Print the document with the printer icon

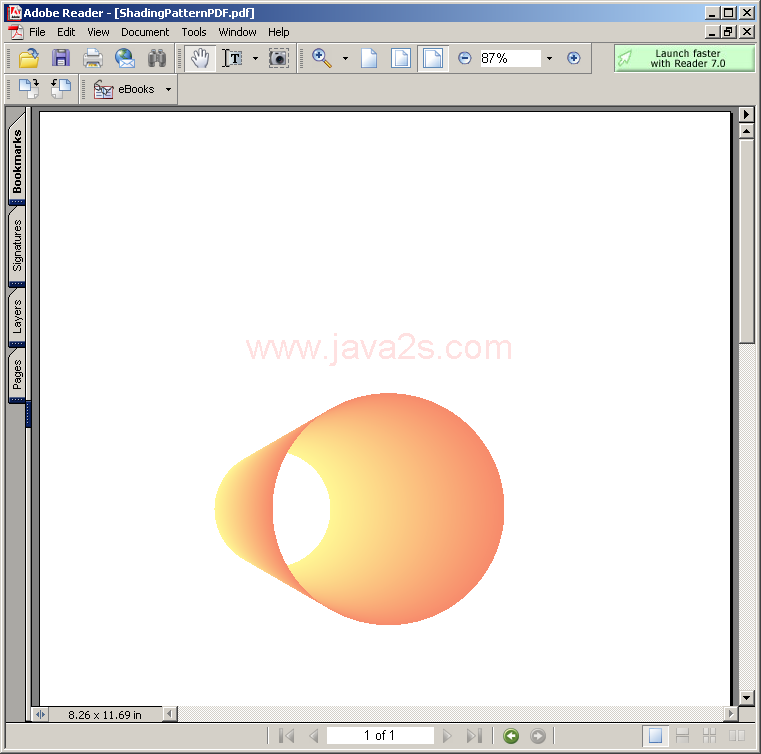pos(93,58)
